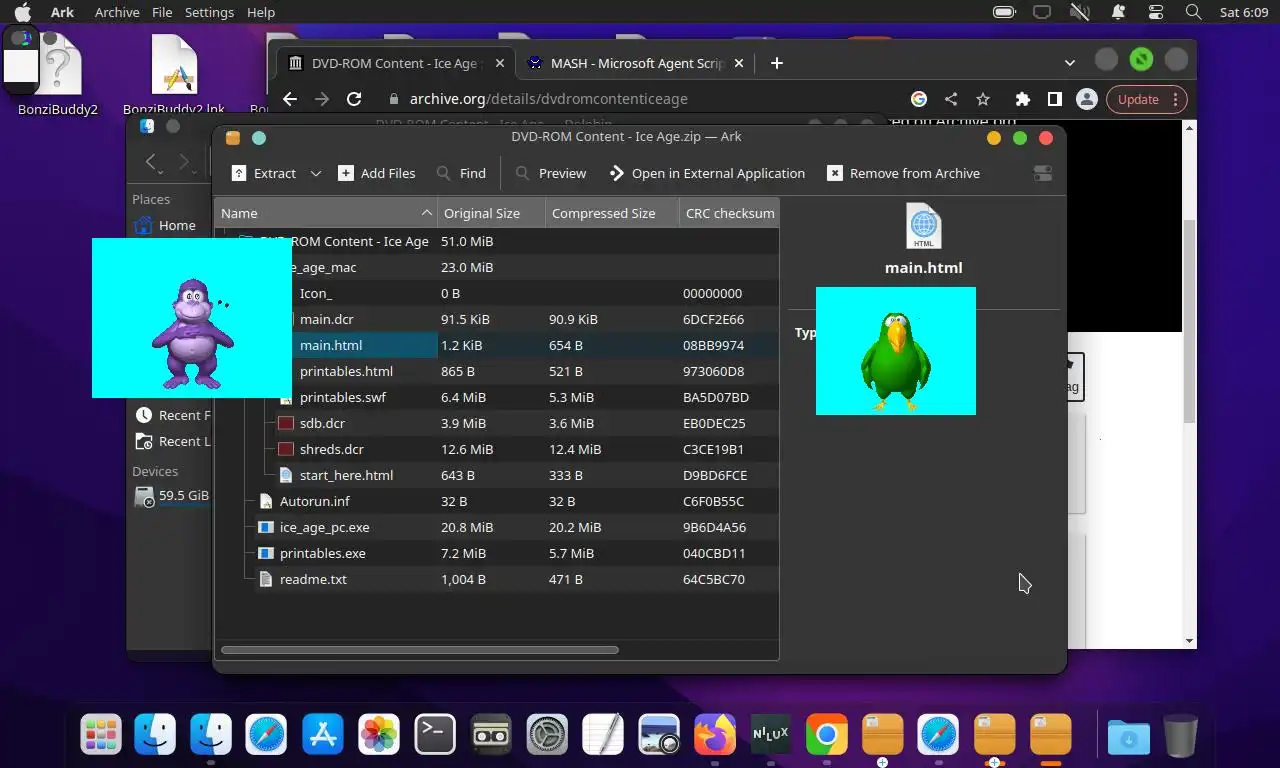This screenshot has height=768, width=1280.
Task: Open Chrome's tab search chevron
Action: pyautogui.click(x=1070, y=62)
